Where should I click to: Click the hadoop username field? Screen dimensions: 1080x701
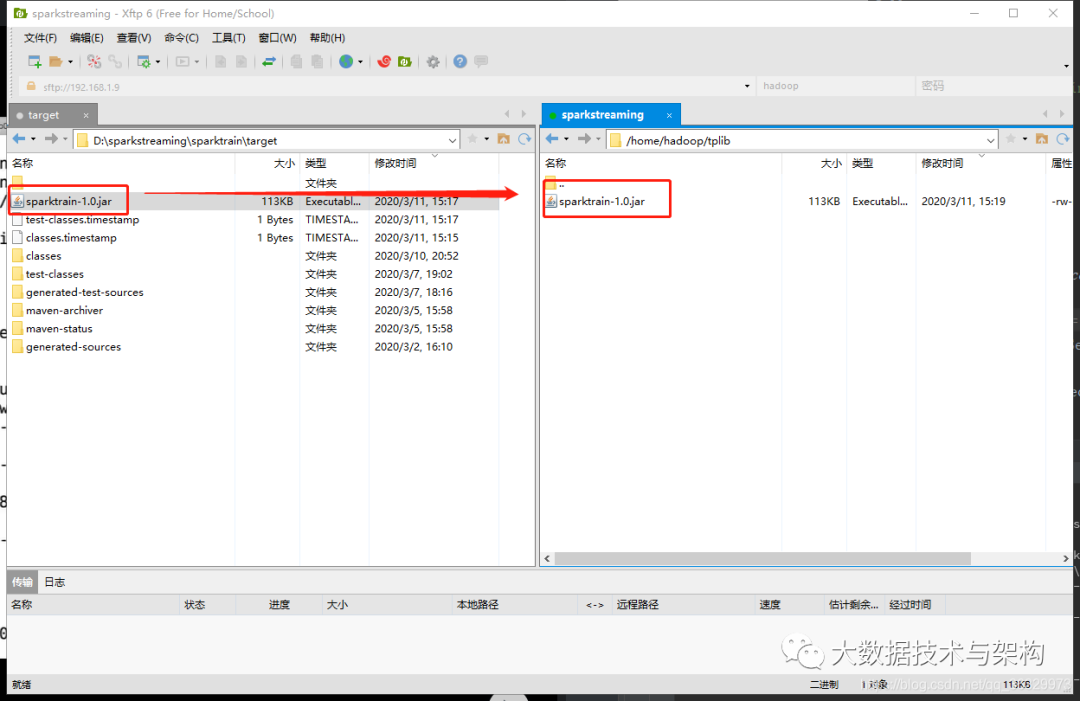(835, 86)
